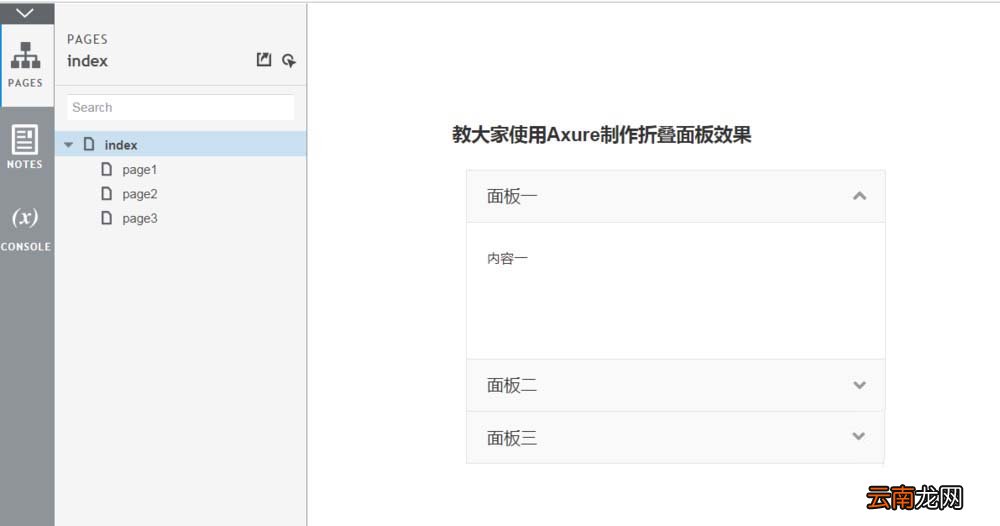
Task: Collapse the sidebar with top chevron
Action: (26, 13)
